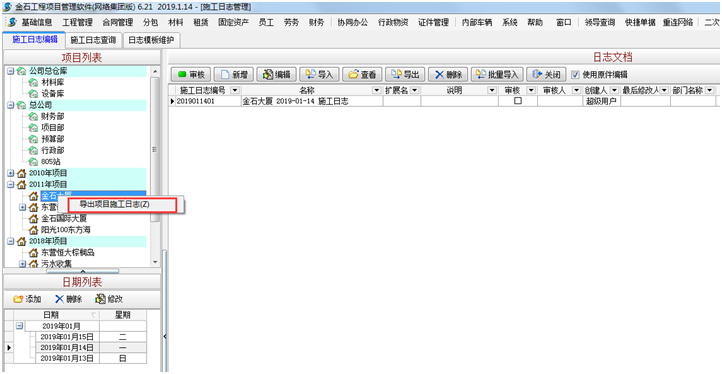Delete log document with 删除 button

pos(448,75)
